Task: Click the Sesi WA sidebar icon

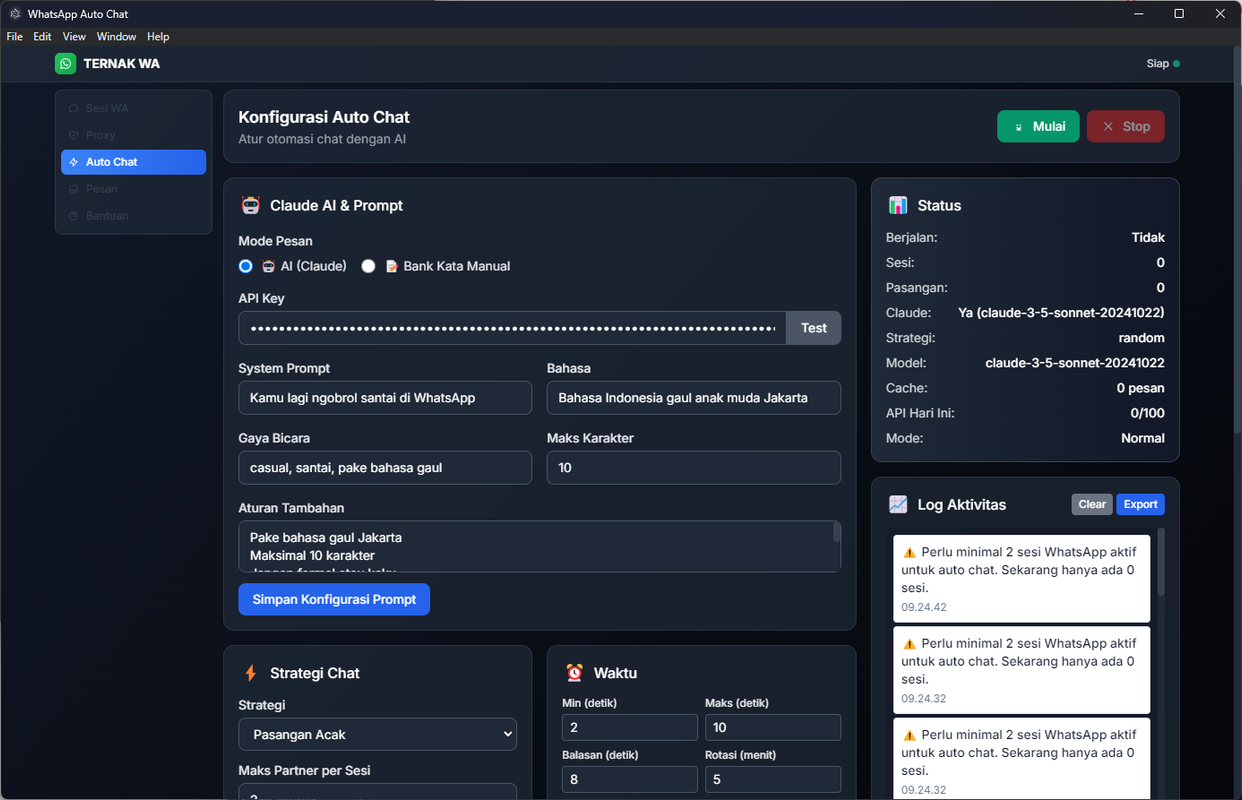Action: tap(74, 108)
